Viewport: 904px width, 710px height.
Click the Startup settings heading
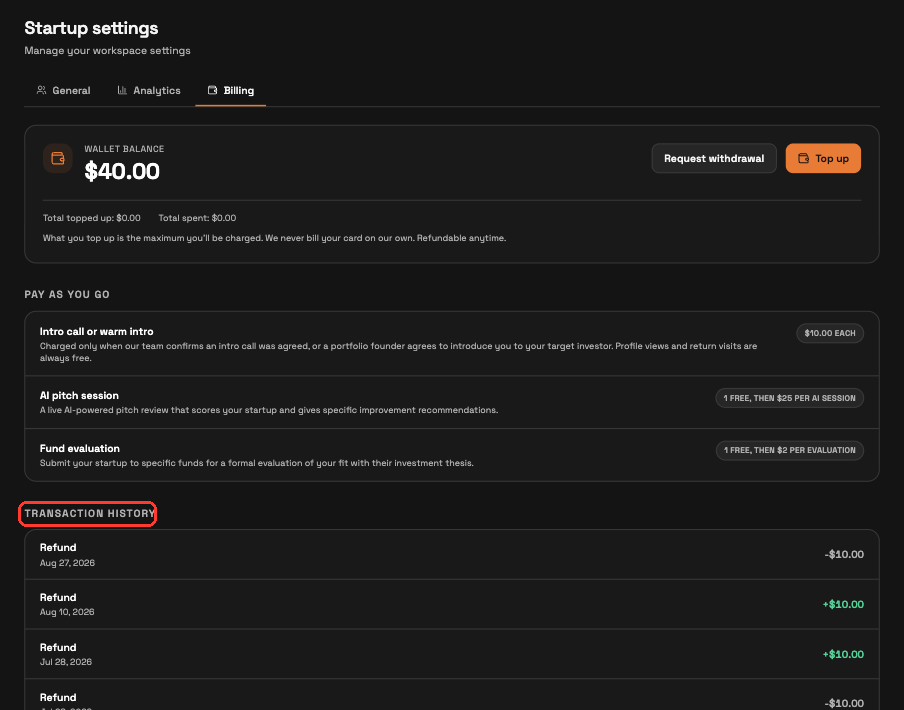click(91, 28)
